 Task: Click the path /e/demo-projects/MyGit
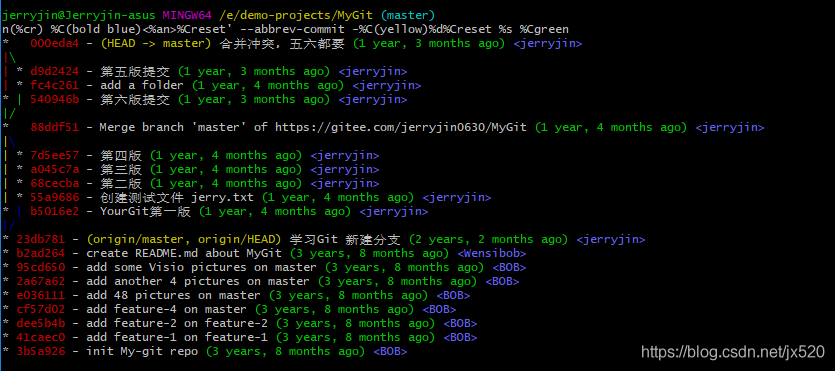296,15
